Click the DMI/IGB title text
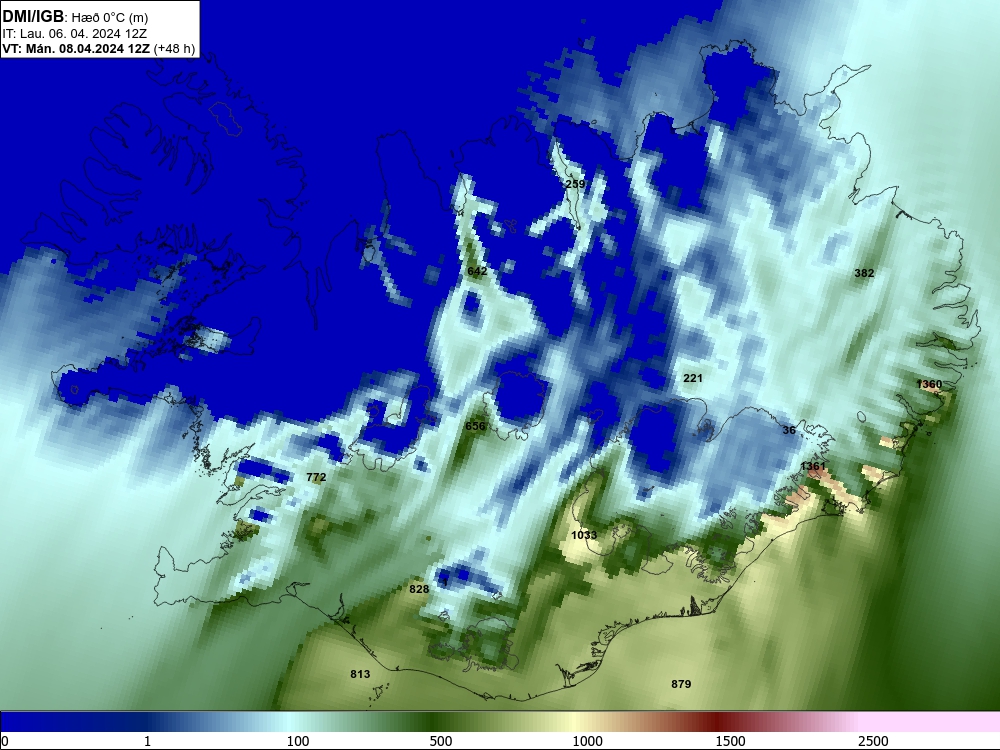The height and width of the screenshot is (750, 1000). click(x=33, y=16)
